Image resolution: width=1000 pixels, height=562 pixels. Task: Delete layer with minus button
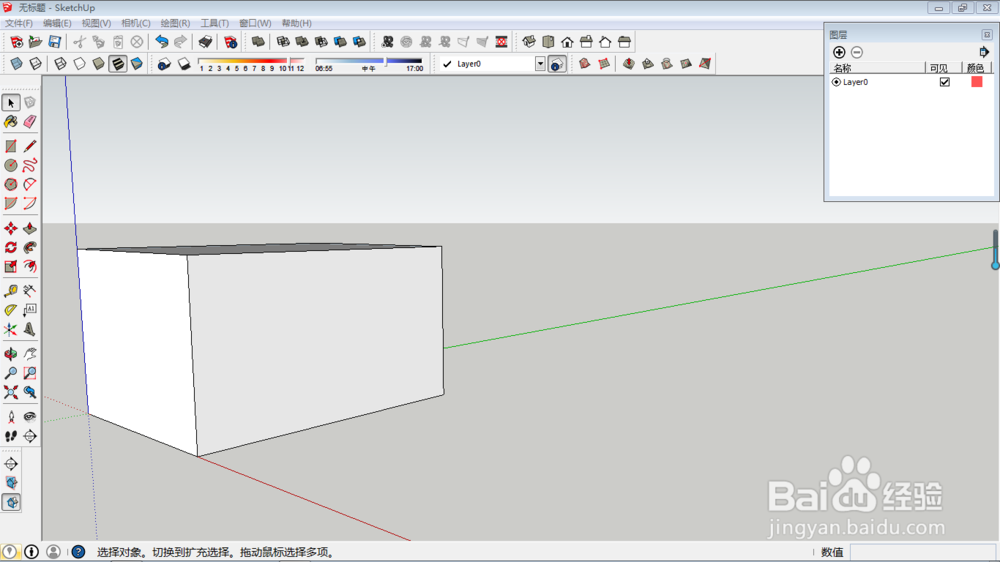[857, 52]
